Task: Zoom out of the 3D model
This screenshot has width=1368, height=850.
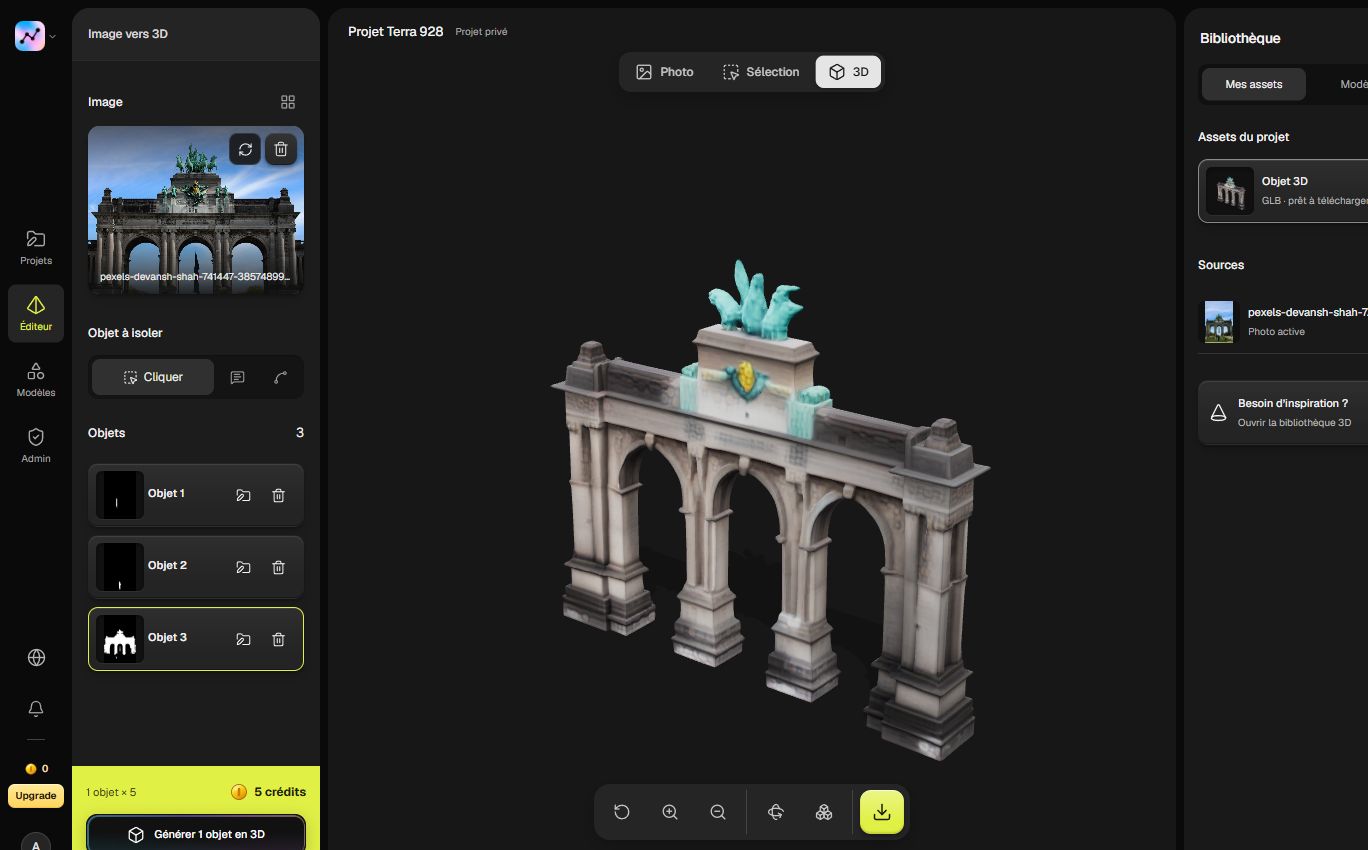Action: [x=718, y=812]
